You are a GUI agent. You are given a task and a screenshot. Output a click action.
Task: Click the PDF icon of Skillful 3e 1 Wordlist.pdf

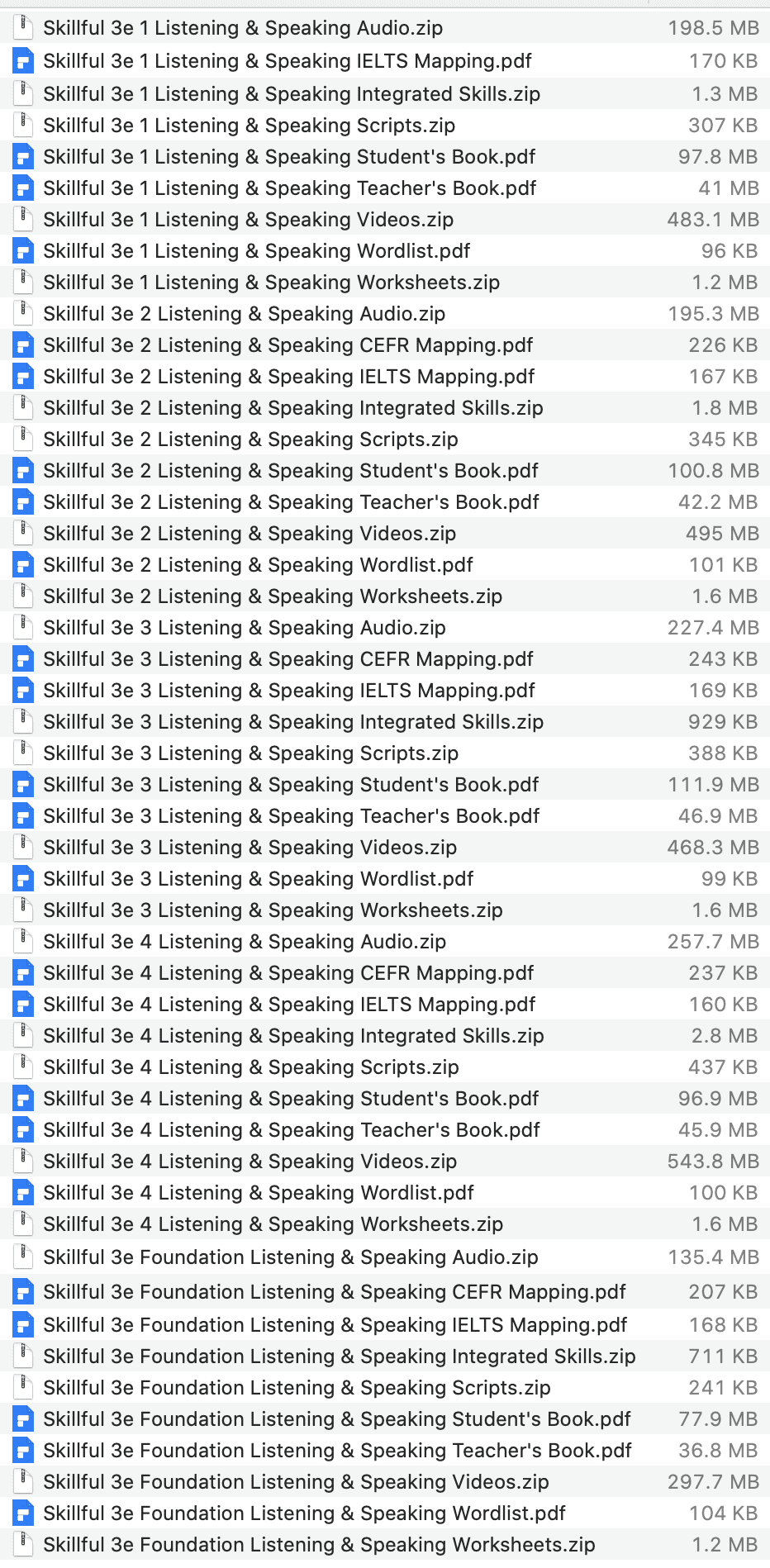pos(24,251)
